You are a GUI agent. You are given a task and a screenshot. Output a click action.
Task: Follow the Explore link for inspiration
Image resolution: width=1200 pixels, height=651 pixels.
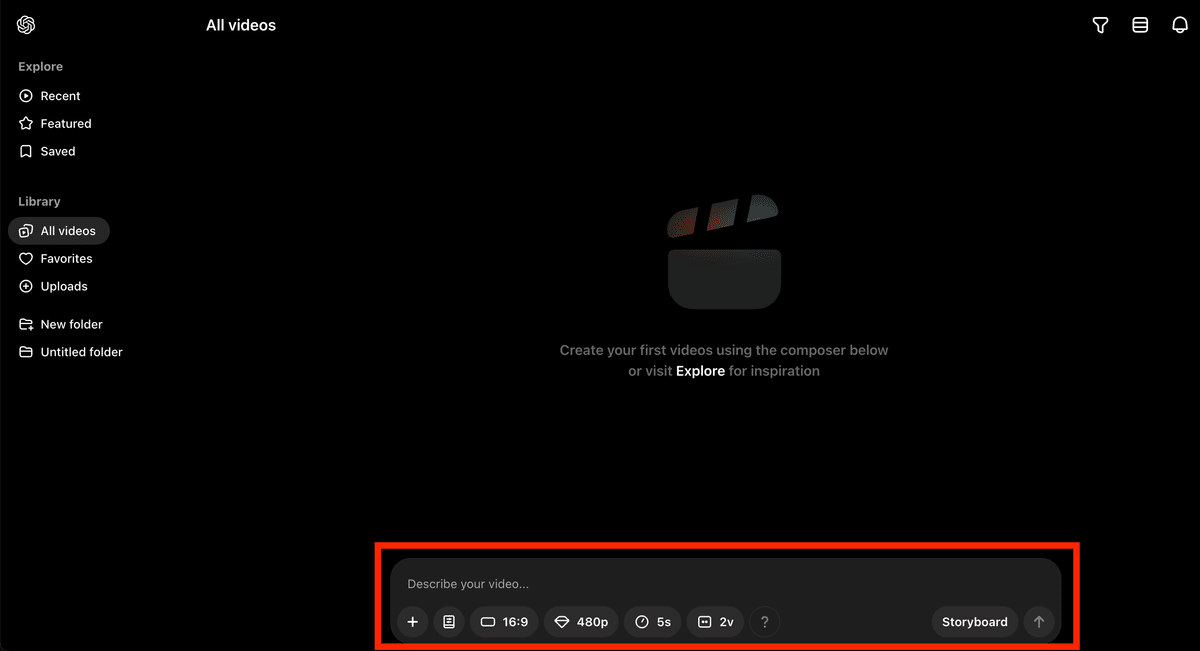[700, 371]
